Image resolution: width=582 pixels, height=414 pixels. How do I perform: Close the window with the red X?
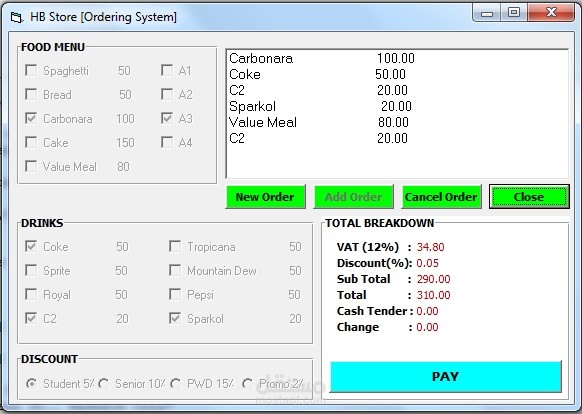[551, 13]
